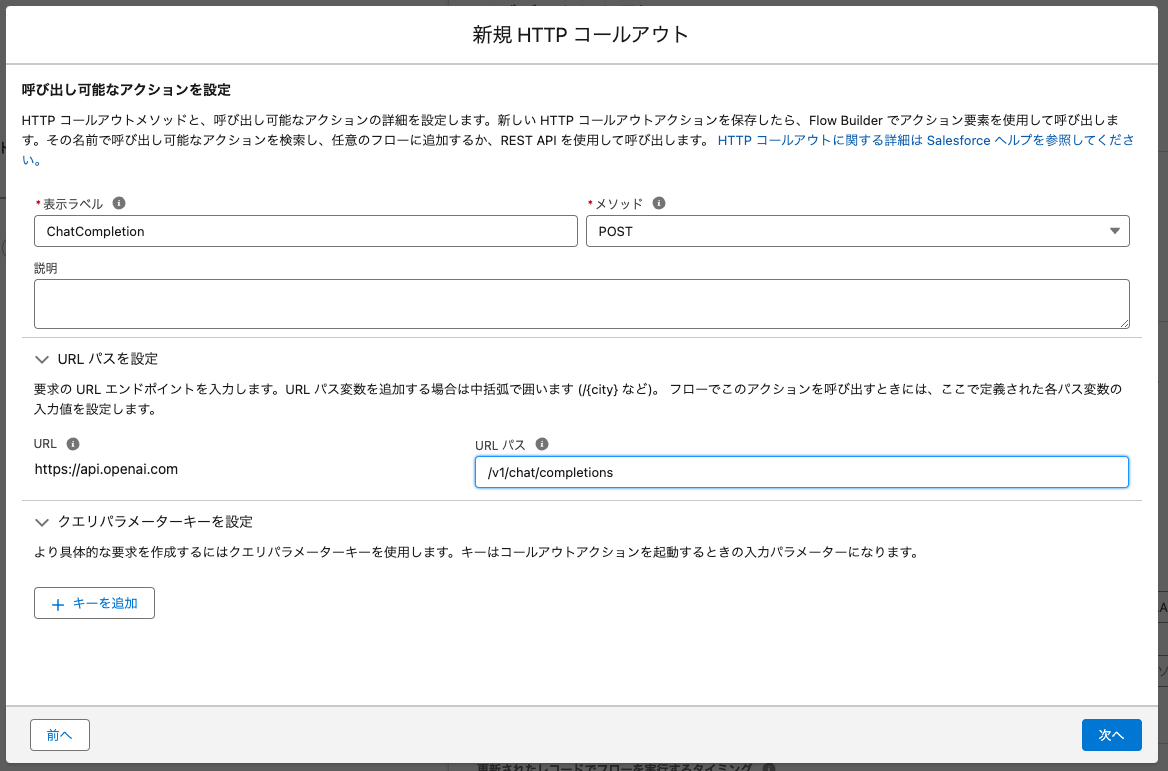
Task: Open the メソッド POST dropdown
Action: [857, 231]
